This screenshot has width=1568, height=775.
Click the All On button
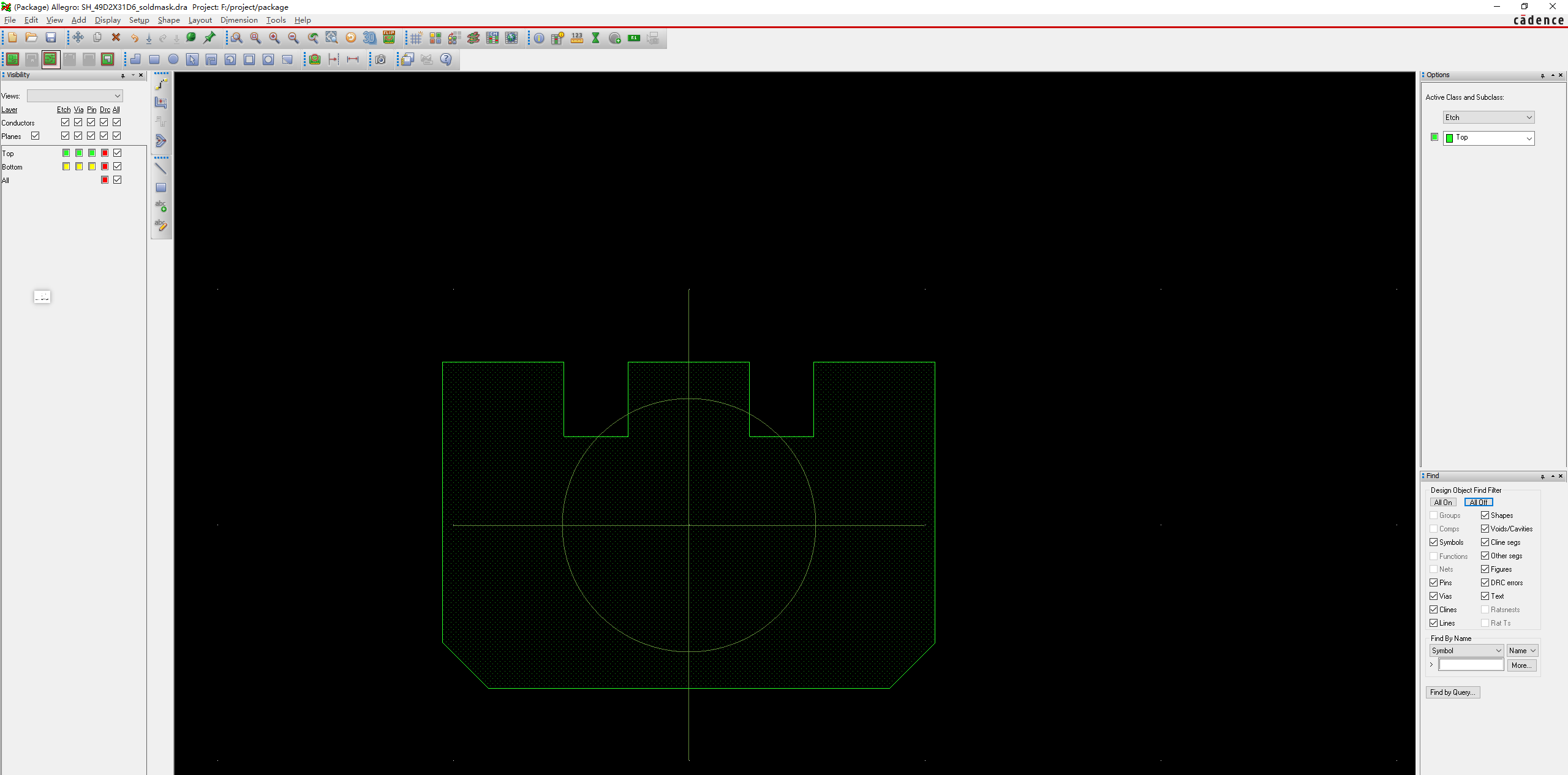click(x=1443, y=503)
